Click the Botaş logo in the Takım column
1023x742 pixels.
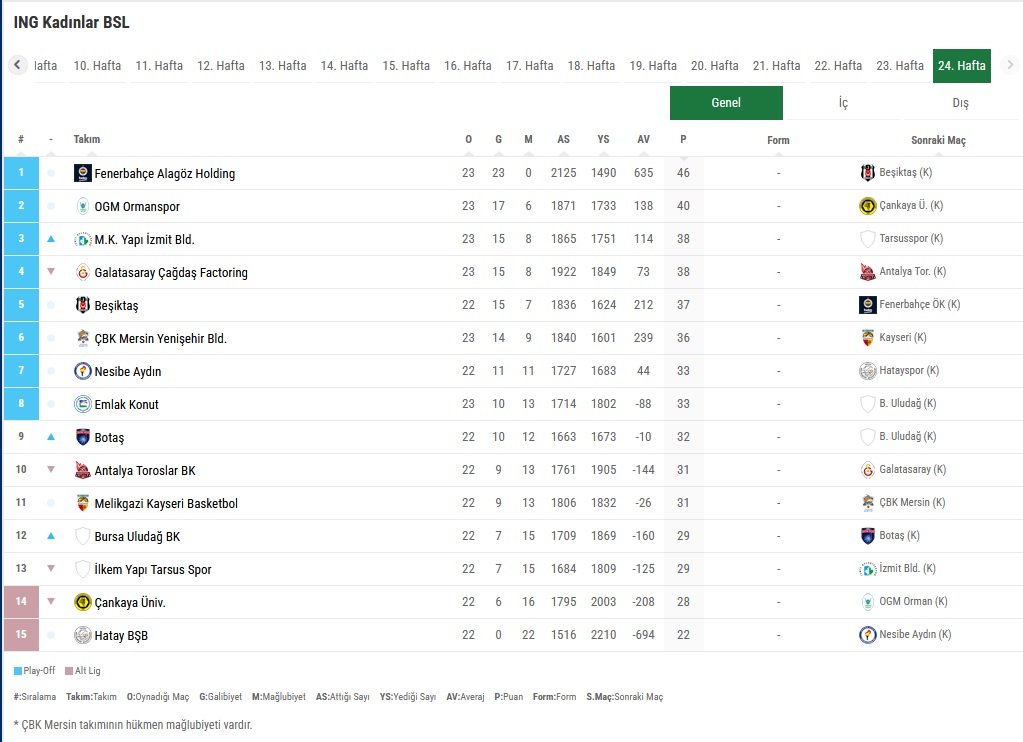click(82, 437)
